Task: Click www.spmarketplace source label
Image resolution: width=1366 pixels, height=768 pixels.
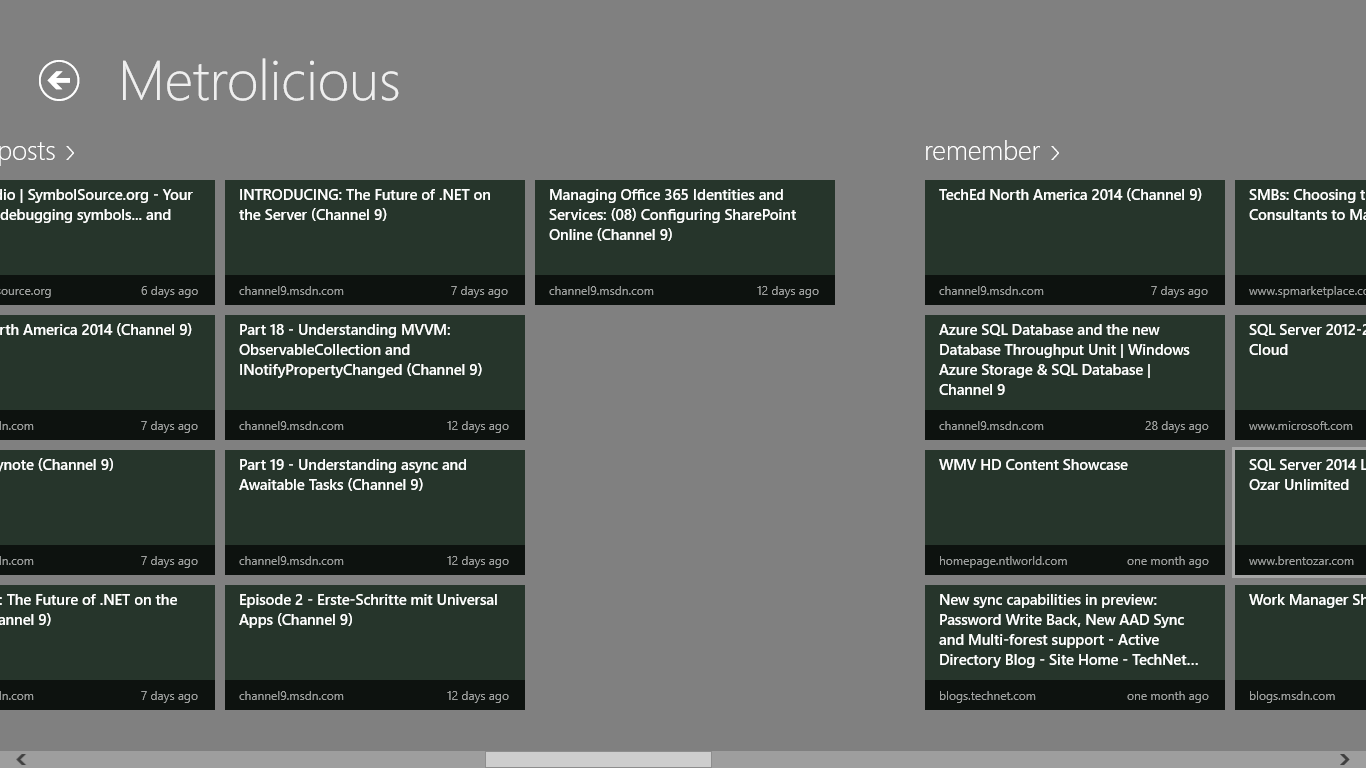Action: 1307,291
